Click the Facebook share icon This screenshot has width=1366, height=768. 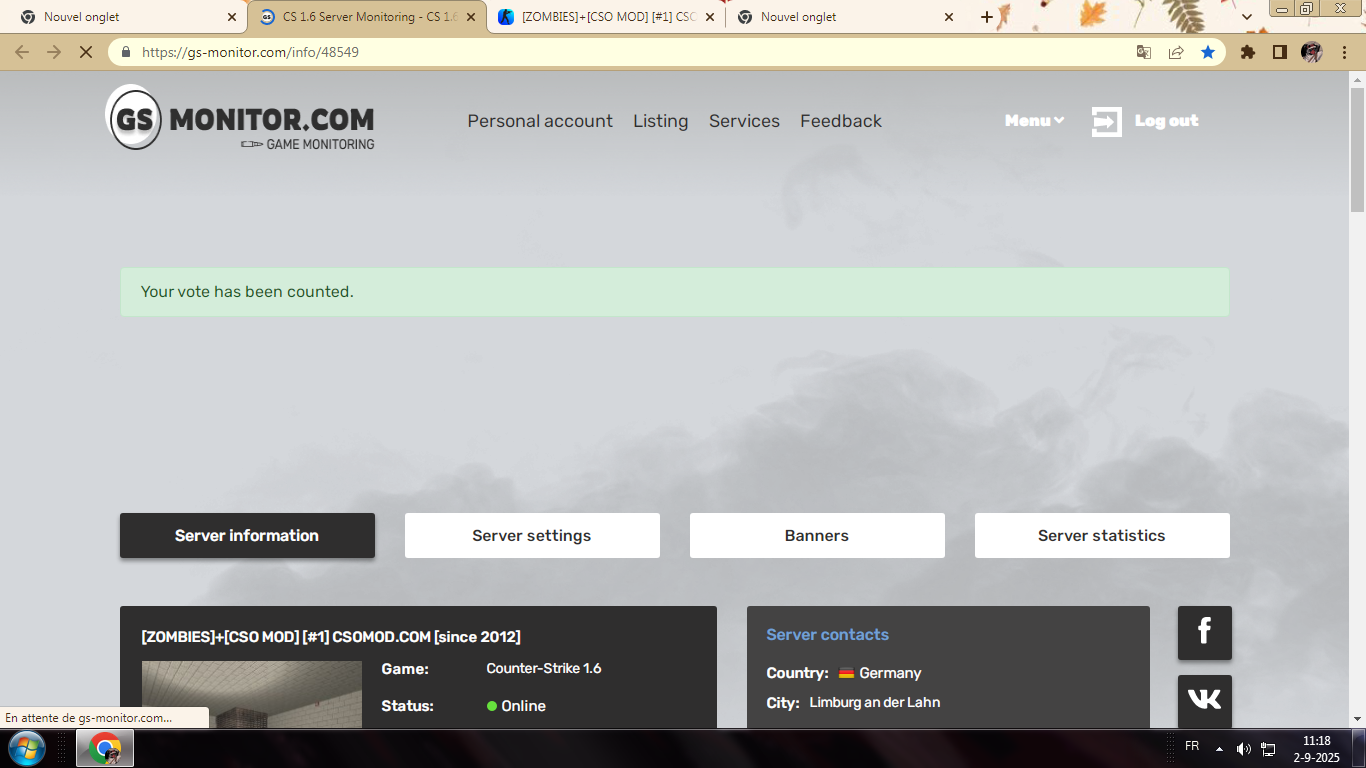click(x=1204, y=632)
